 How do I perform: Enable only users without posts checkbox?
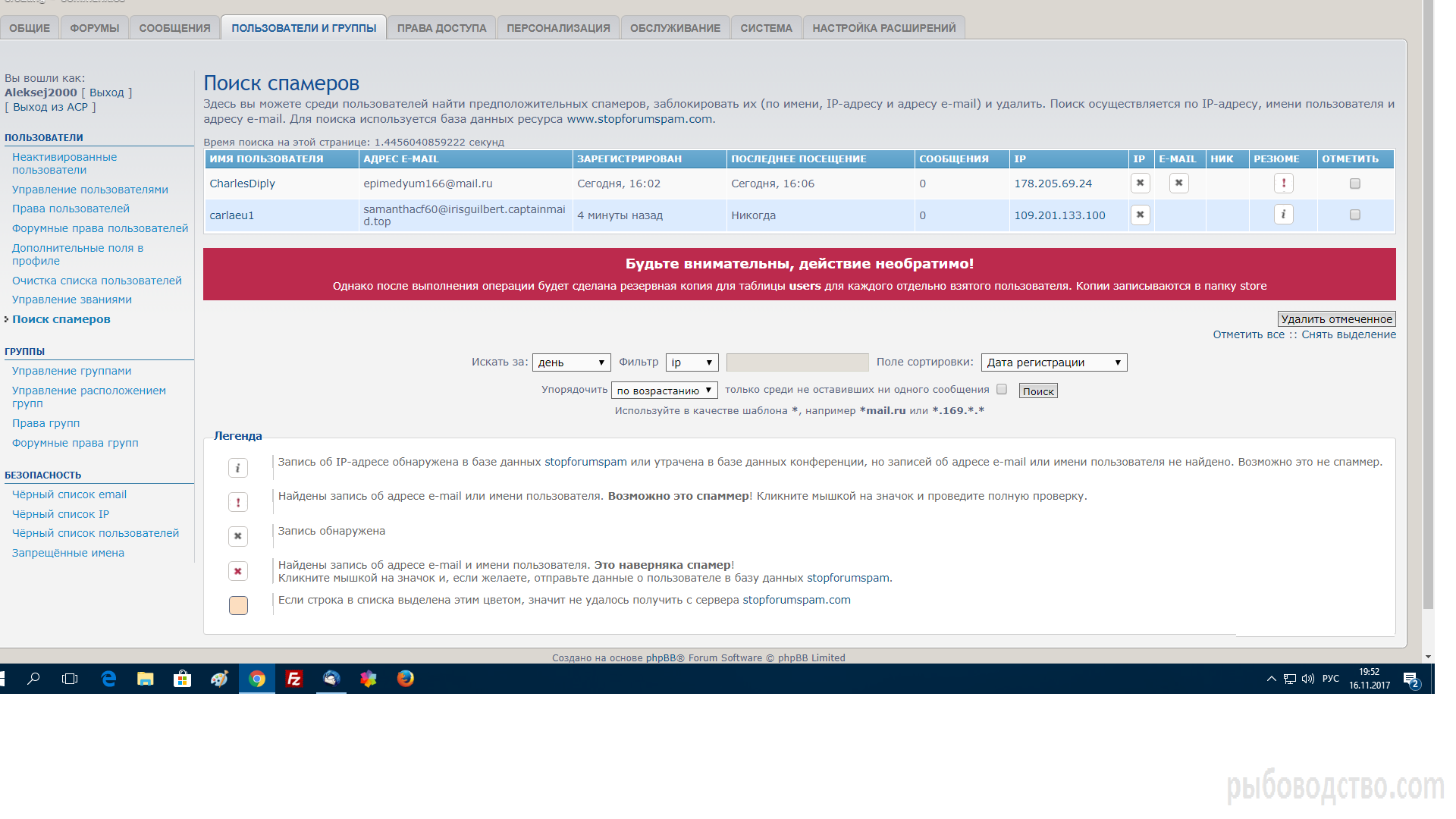point(1002,389)
